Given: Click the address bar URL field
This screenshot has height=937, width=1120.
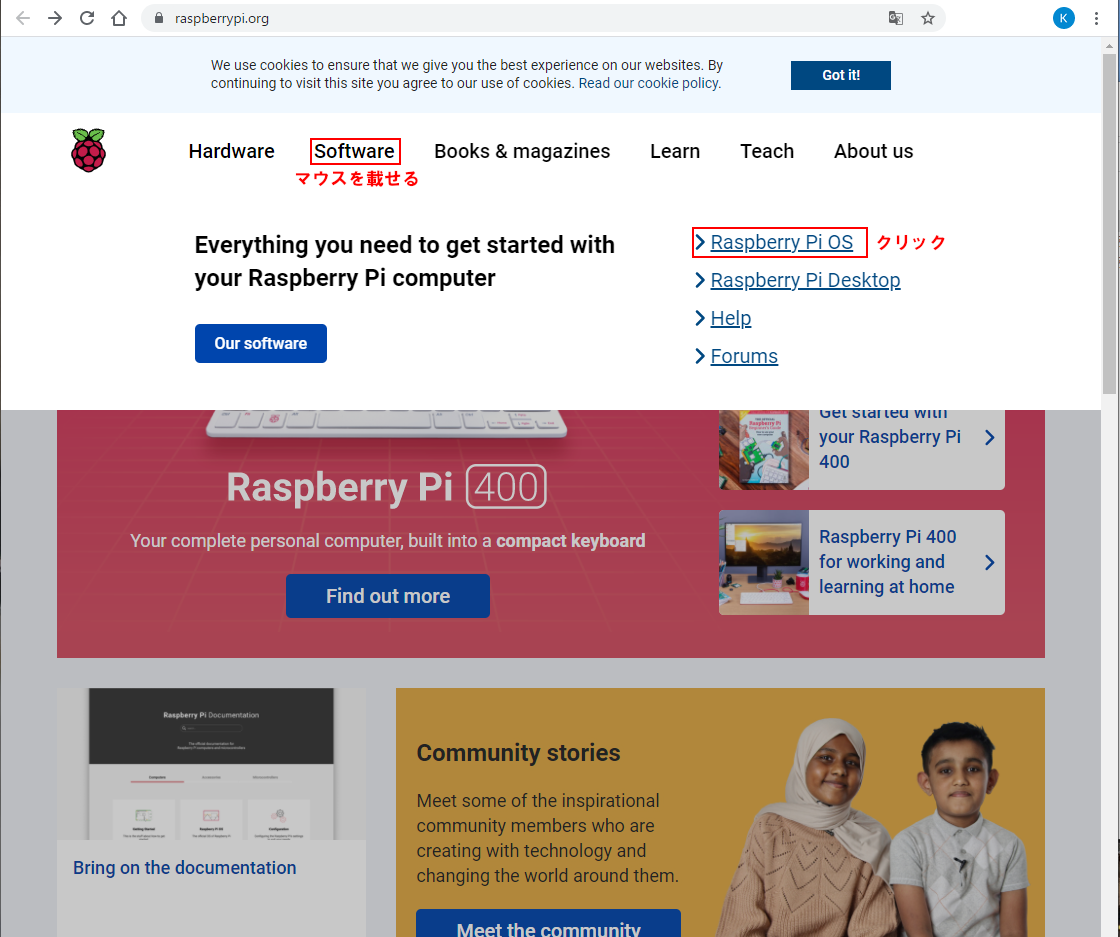Looking at the screenshot, I should click(x=514, y=19).
